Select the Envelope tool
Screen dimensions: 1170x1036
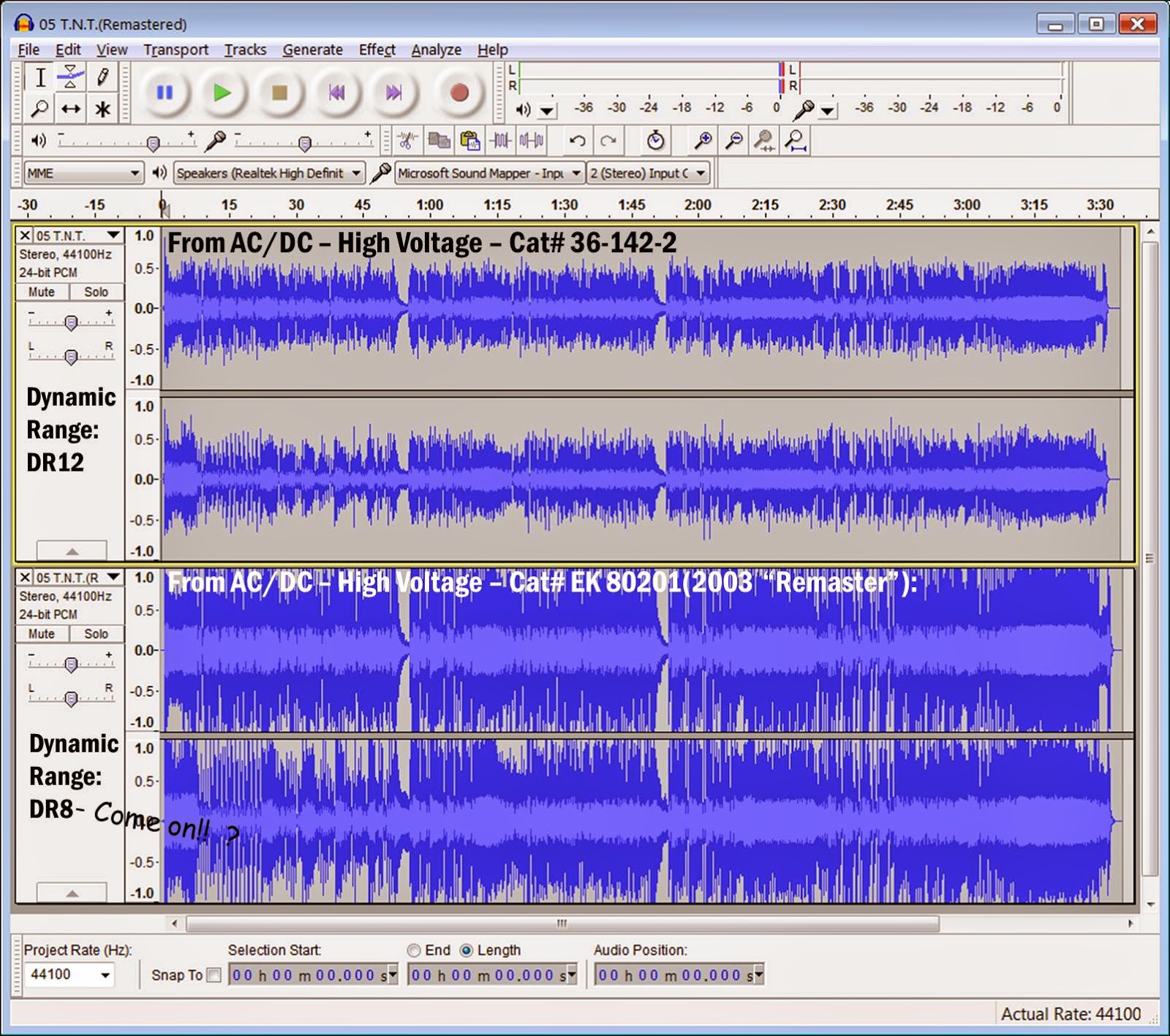pos(71,77)
